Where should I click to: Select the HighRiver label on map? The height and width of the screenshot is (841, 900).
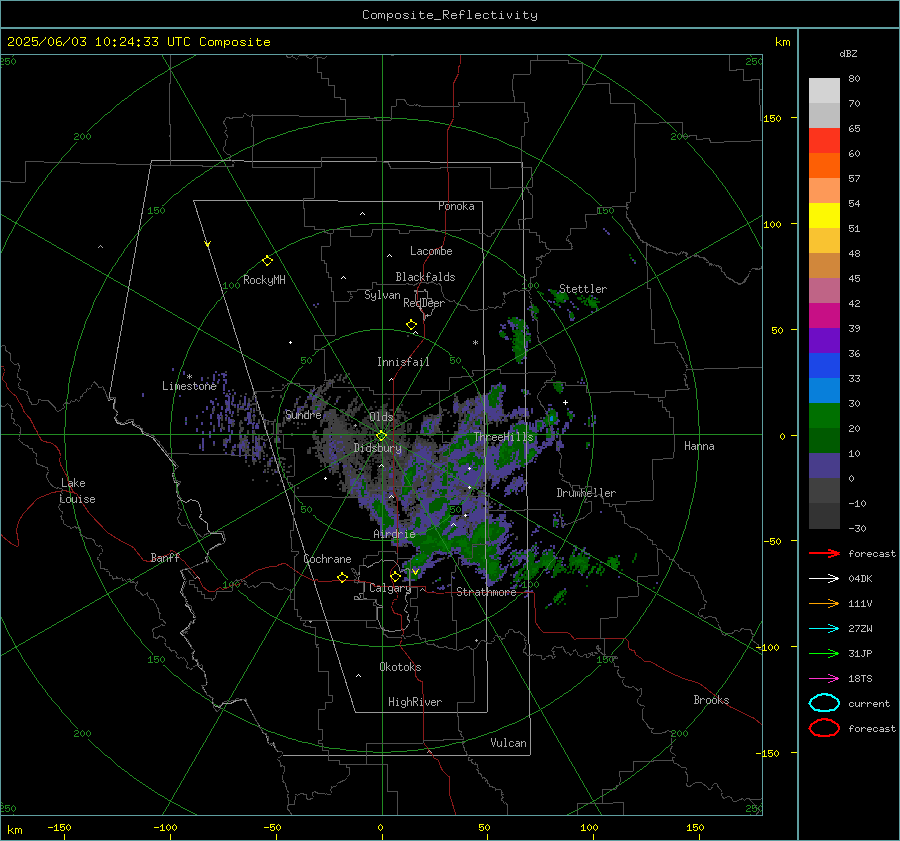point(415,702)
